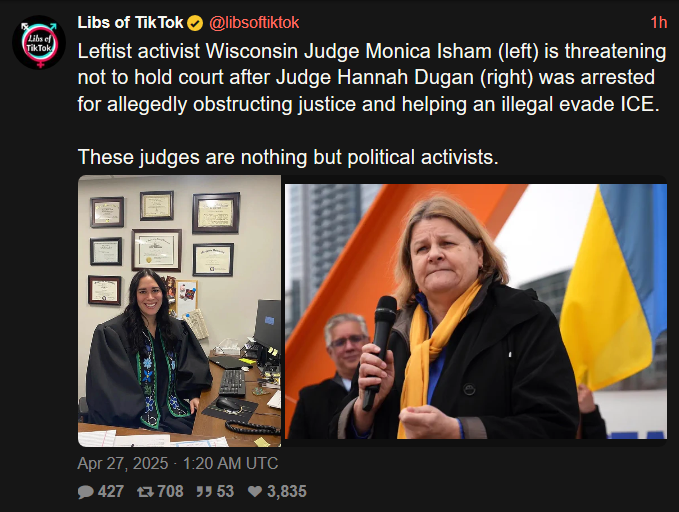Click the gold verified badge

tap(193, 22)
